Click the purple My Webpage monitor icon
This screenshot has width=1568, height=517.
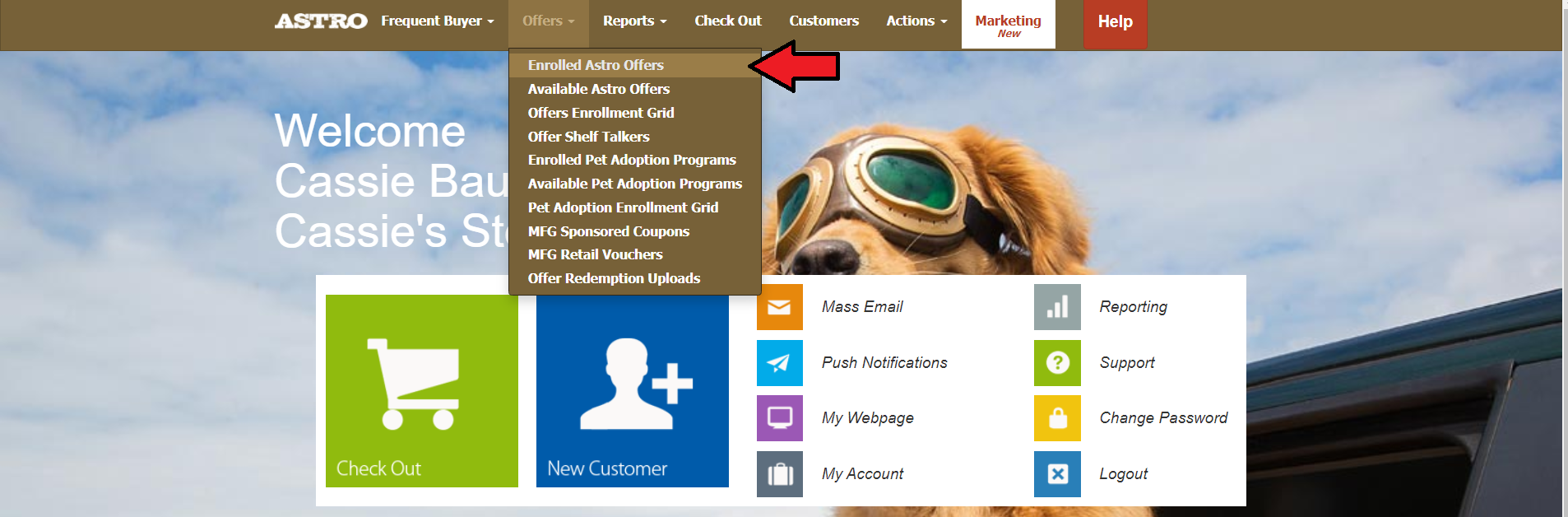[779, 418]
